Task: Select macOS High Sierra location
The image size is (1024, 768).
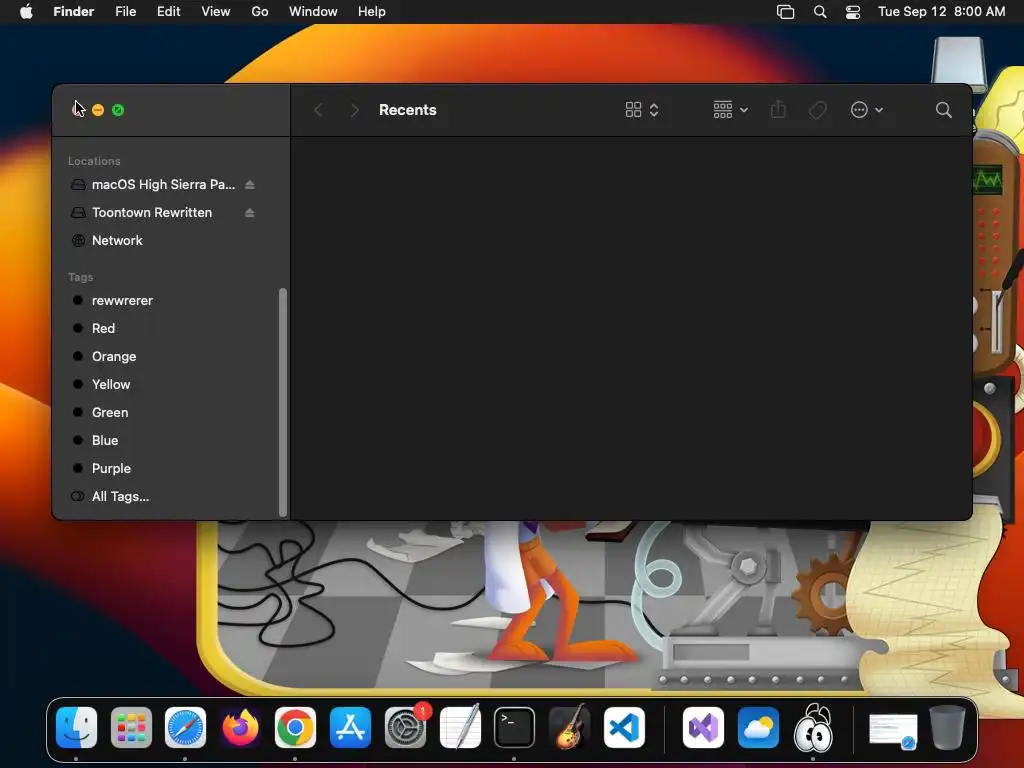Action: click(163, 185)
